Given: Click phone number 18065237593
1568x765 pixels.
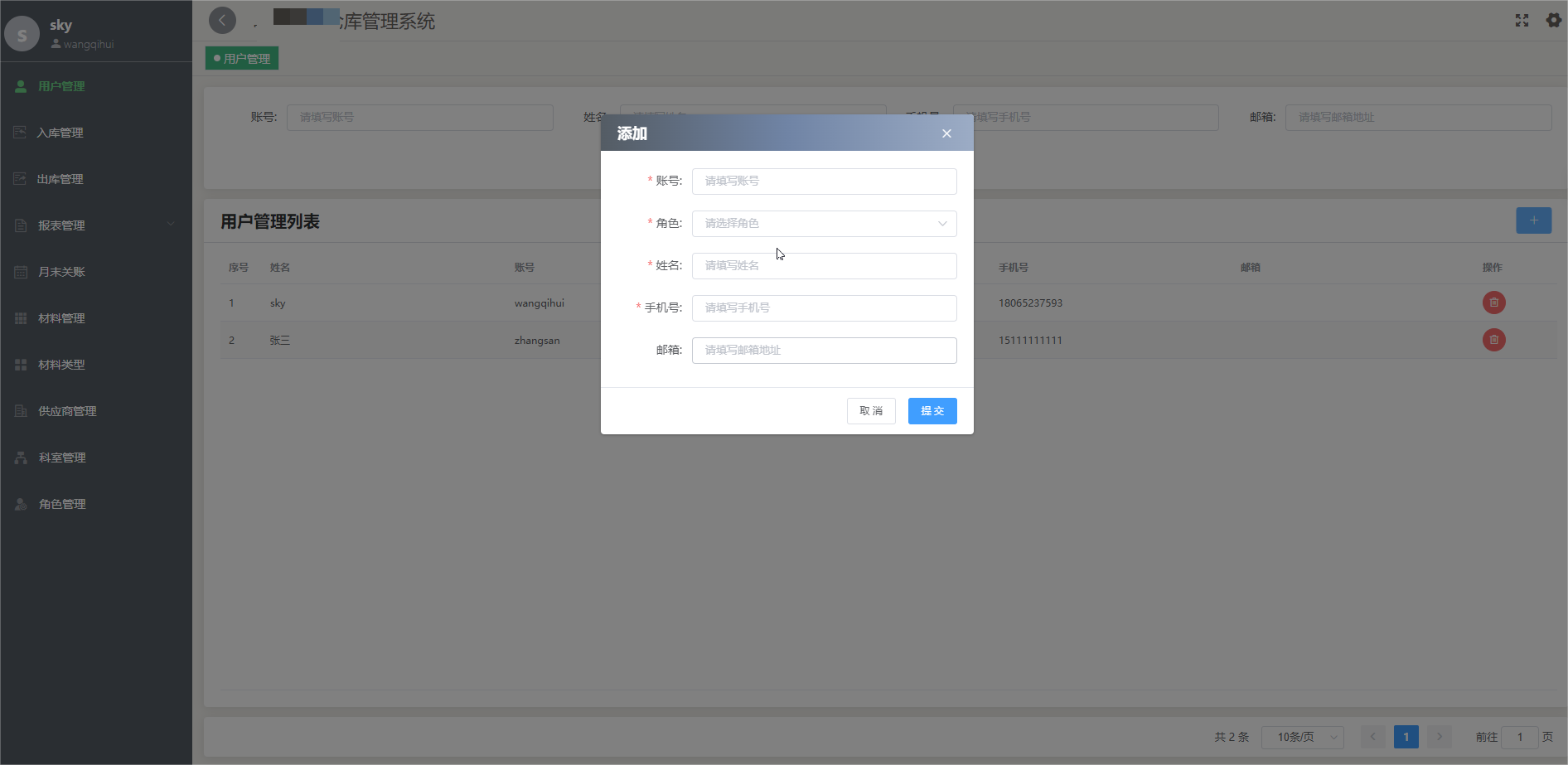Looking at the screenshot, I should point(1030,303).
